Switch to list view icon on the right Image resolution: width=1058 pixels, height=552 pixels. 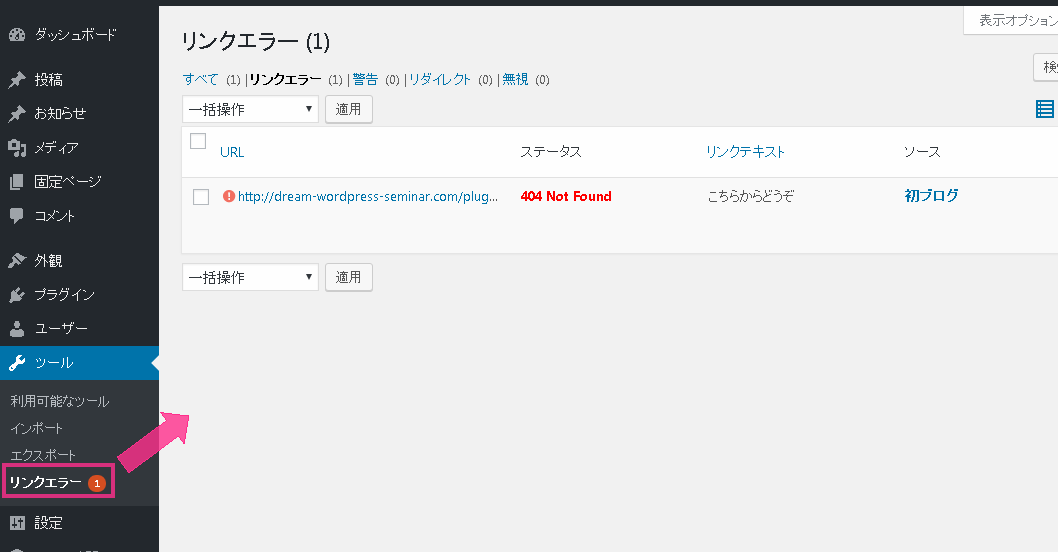click(x=1045, y=109)
